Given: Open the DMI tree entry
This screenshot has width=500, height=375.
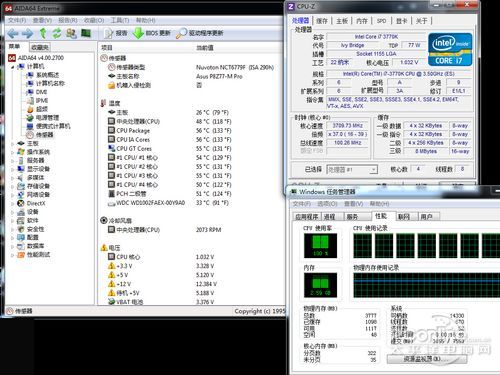Looking at the screenshot, I should [x=37, y=92].
